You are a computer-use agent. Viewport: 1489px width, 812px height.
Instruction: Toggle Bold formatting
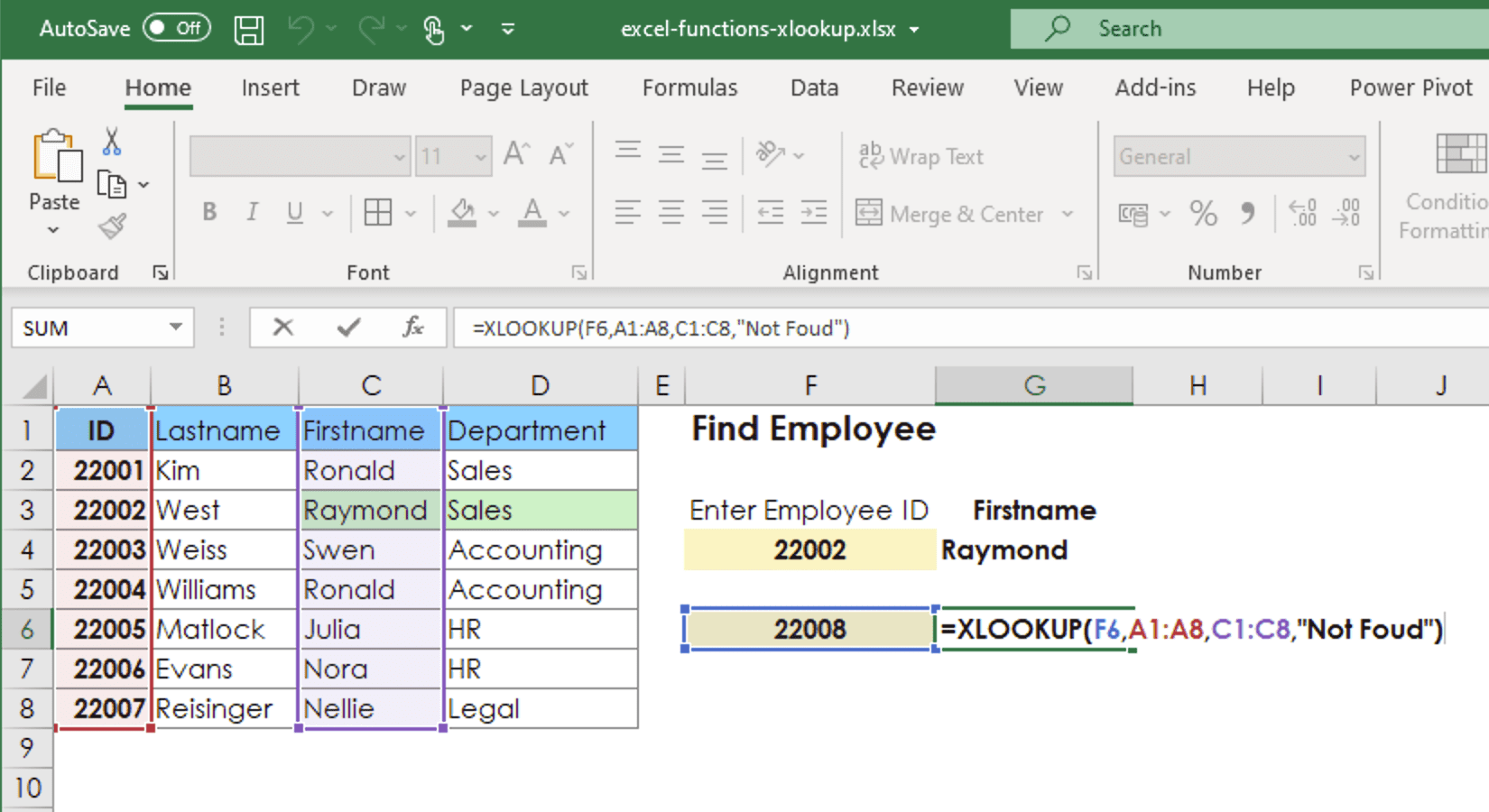coord(208,212)
